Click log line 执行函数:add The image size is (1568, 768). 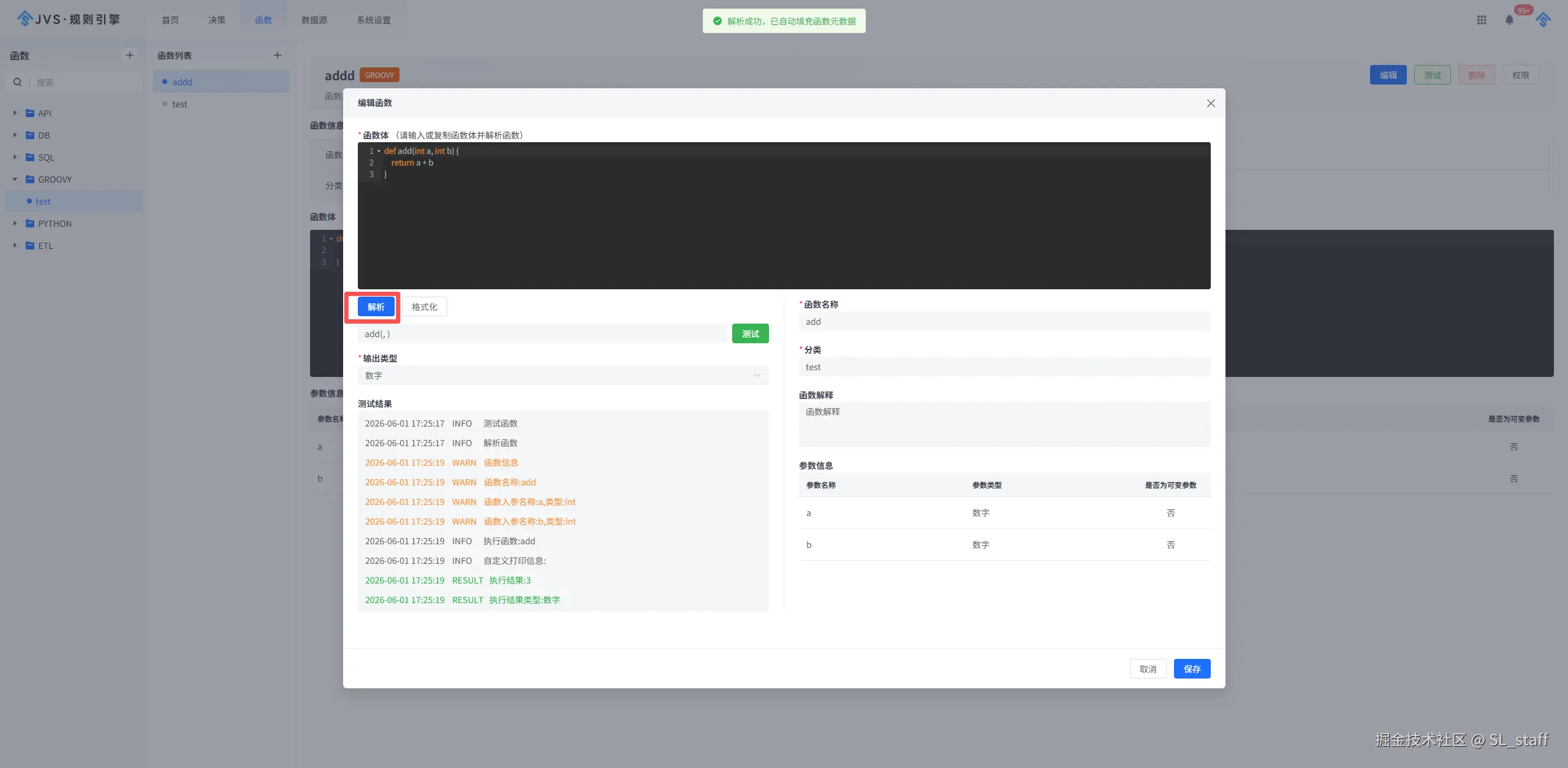click(450, 541)
